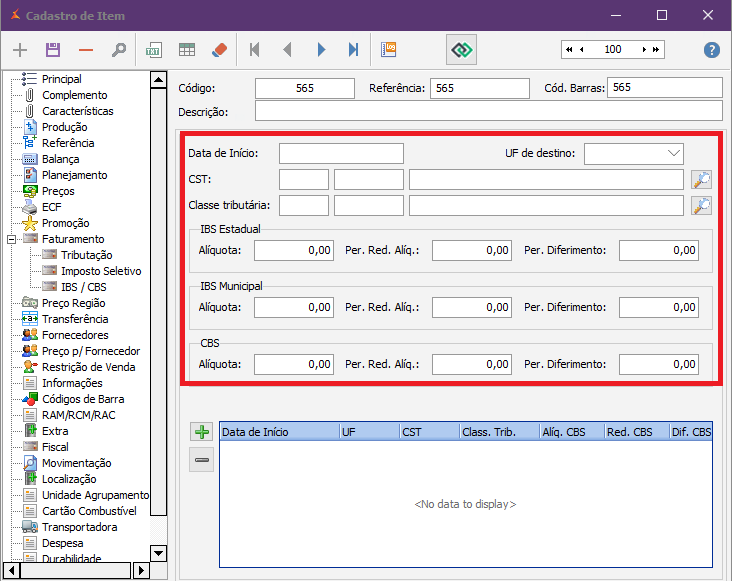Click the Descrição text field
The height and width of the screenshot is (581, 732).
coord(488,111)
